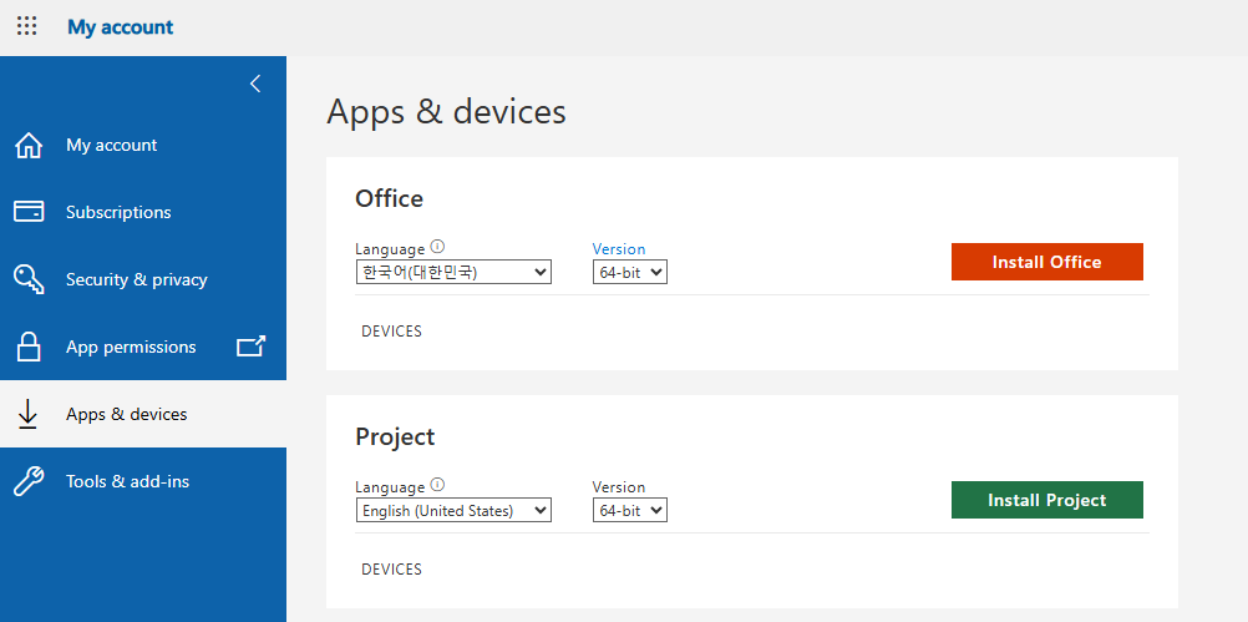
Task: Click the home icon beside My account
Action: click(29, 146)
